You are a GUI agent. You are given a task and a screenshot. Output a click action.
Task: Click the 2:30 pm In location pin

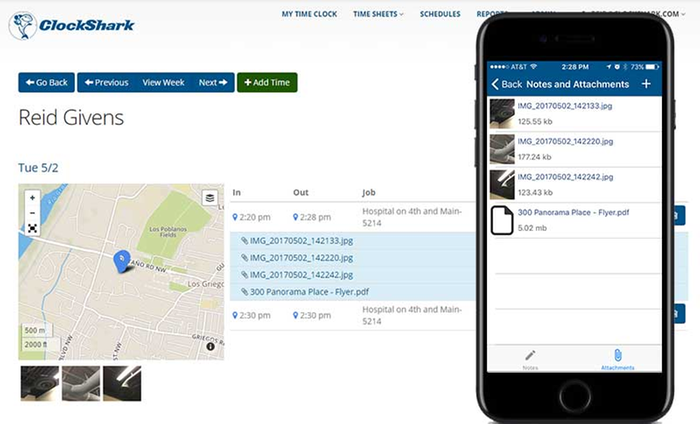tap(235, 316)
